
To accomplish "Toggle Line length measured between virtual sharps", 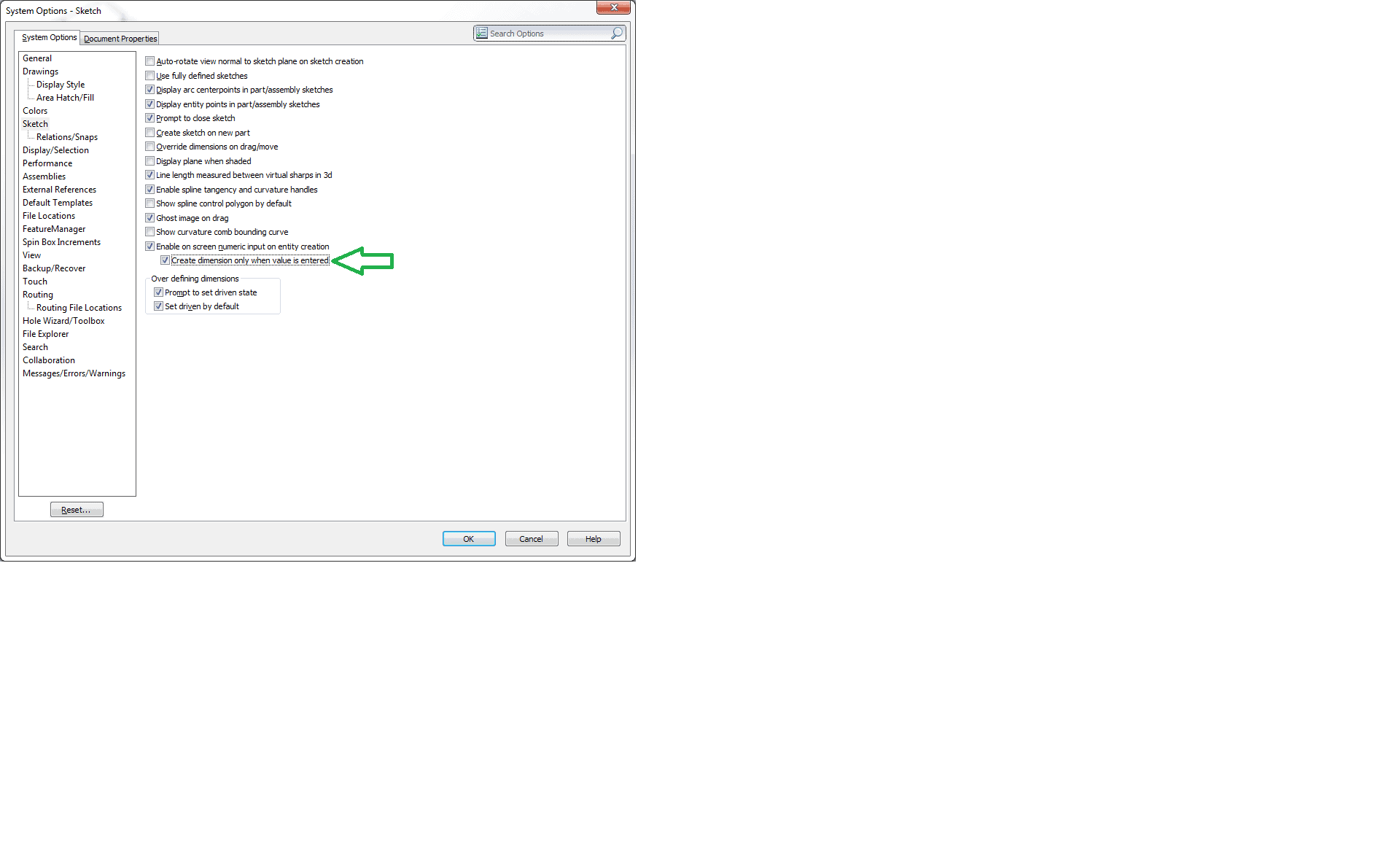I will [149, 175].
